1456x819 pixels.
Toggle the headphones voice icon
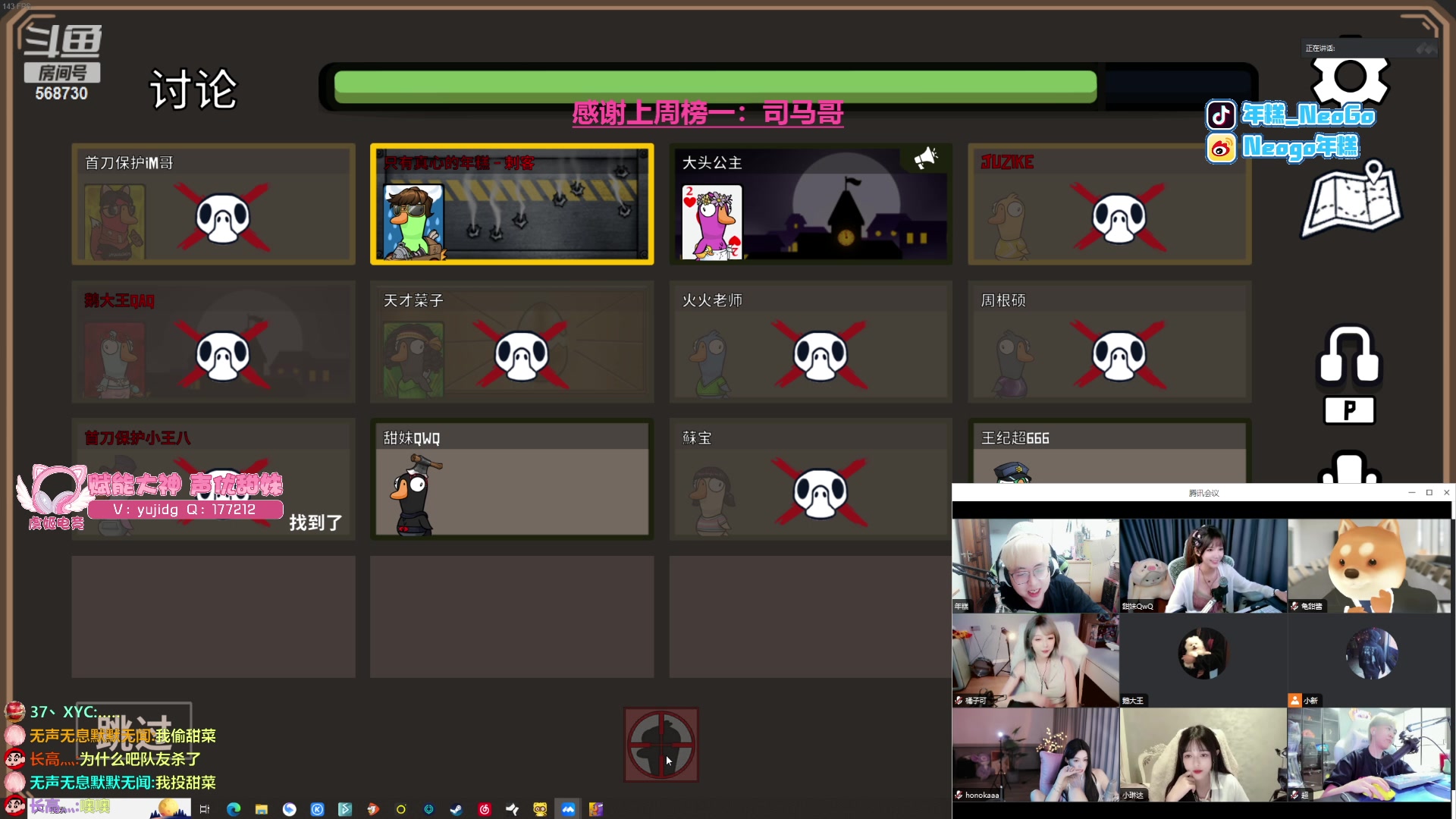coord(1349,355)
